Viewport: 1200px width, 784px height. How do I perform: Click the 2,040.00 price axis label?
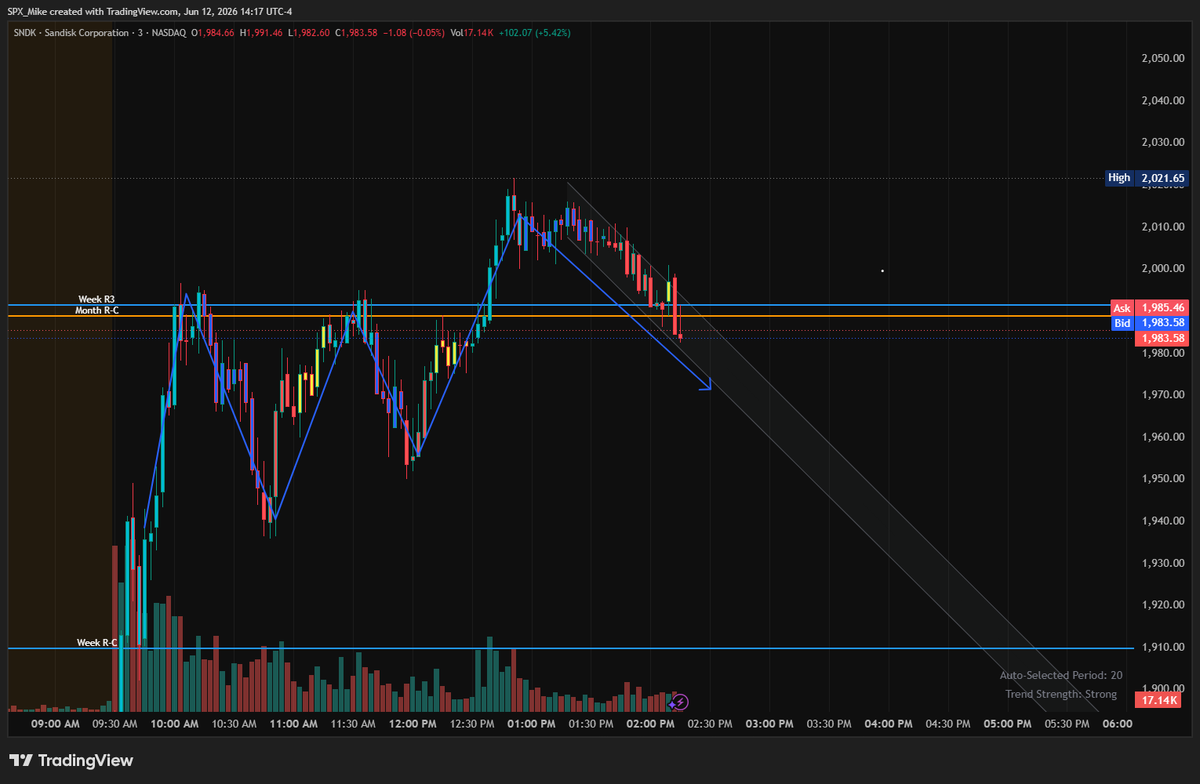coord(1163,100)
